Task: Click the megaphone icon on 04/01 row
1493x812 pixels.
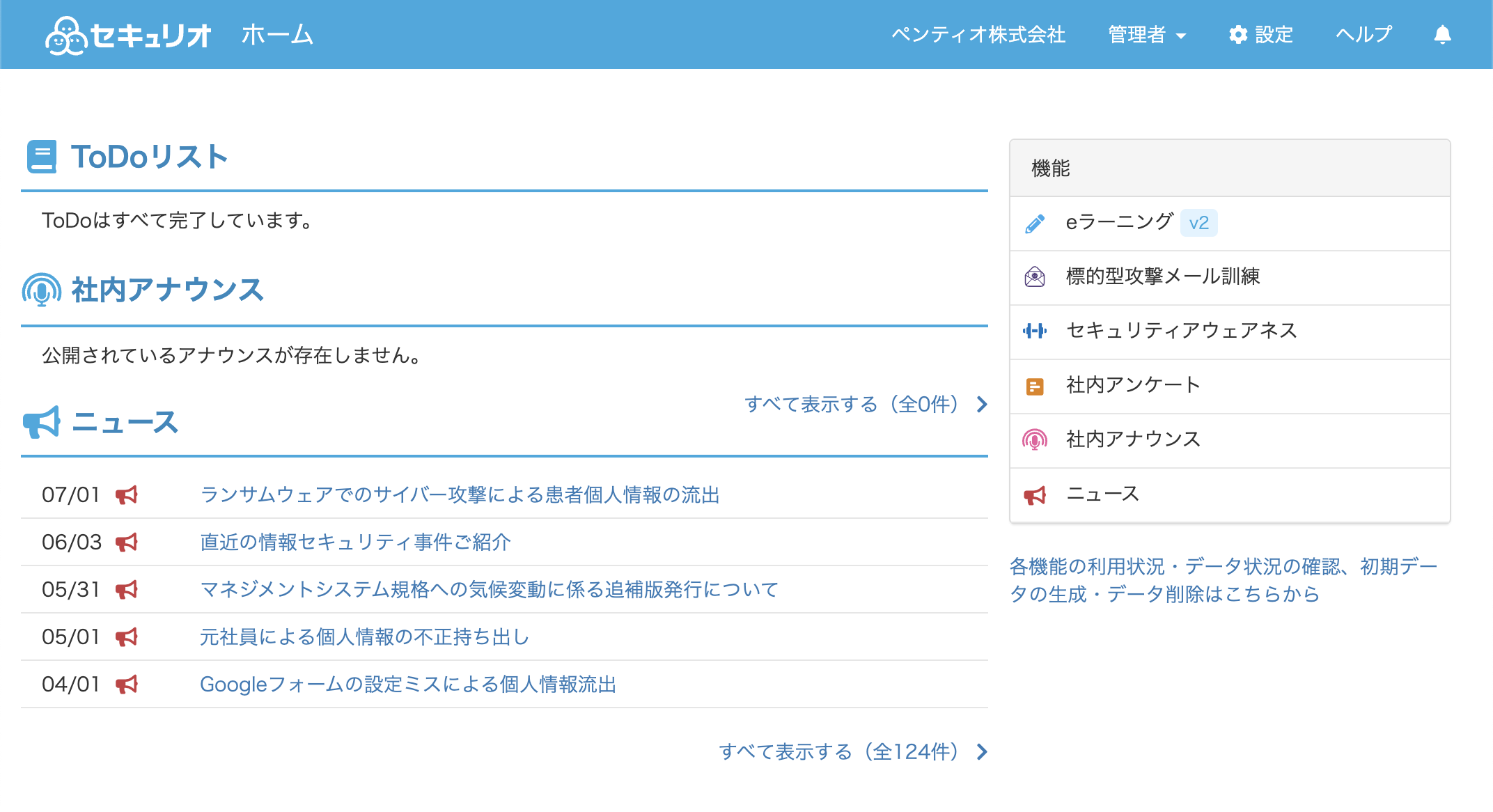Action: (x=127, y=685)
